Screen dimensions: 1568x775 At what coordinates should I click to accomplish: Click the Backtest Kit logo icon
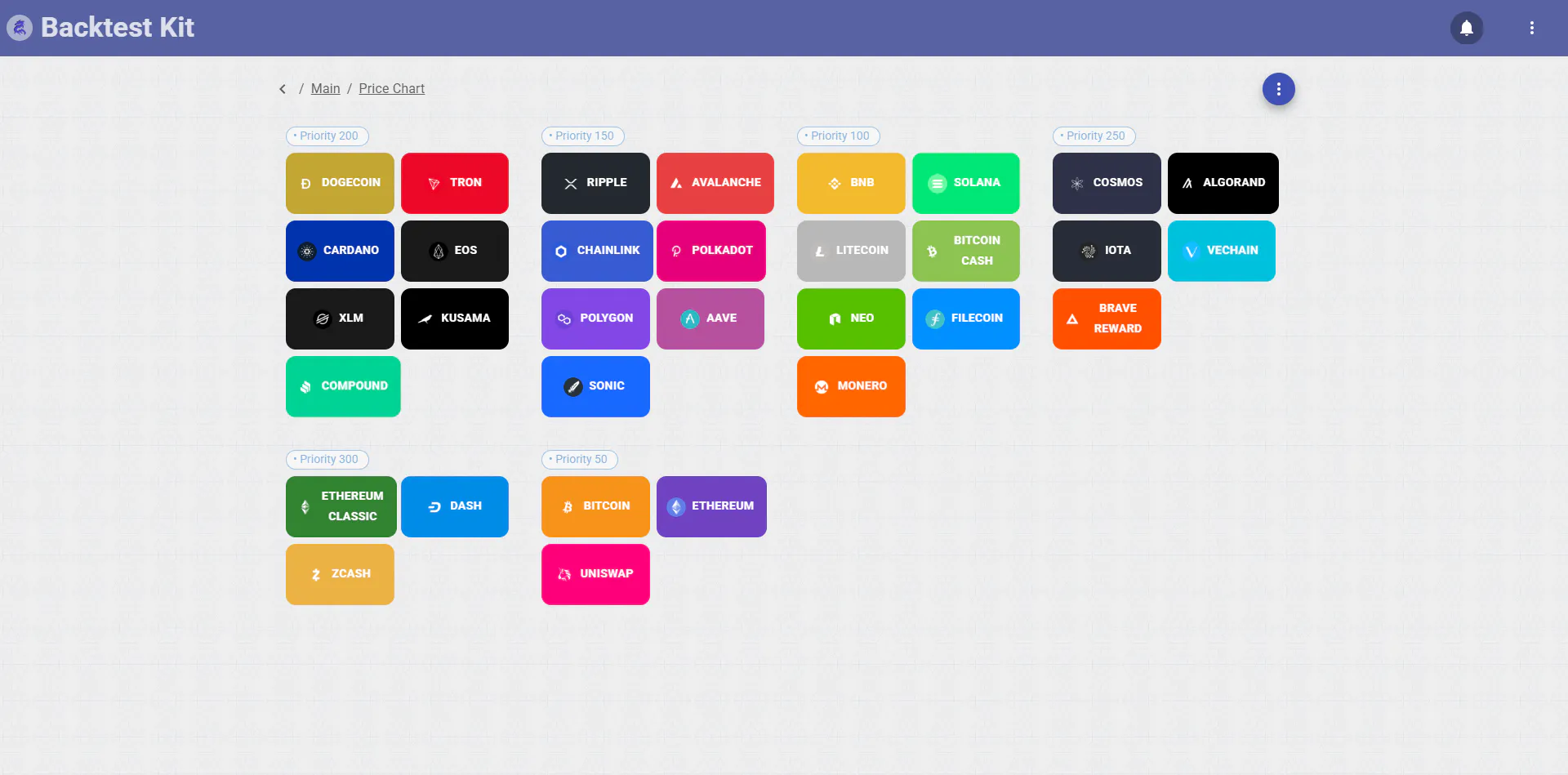pos(20,28)
